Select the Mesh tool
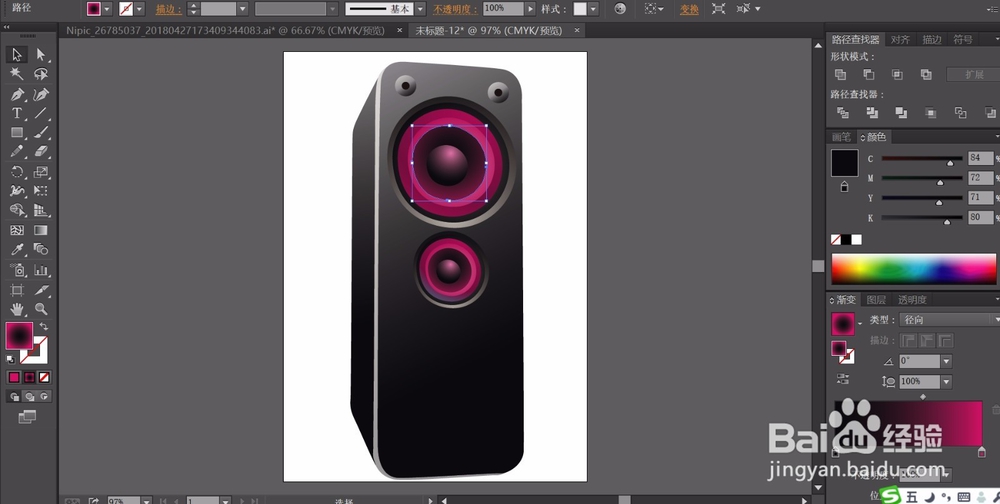Screen dimensions: 1000x504 click(x=17, y=230)
